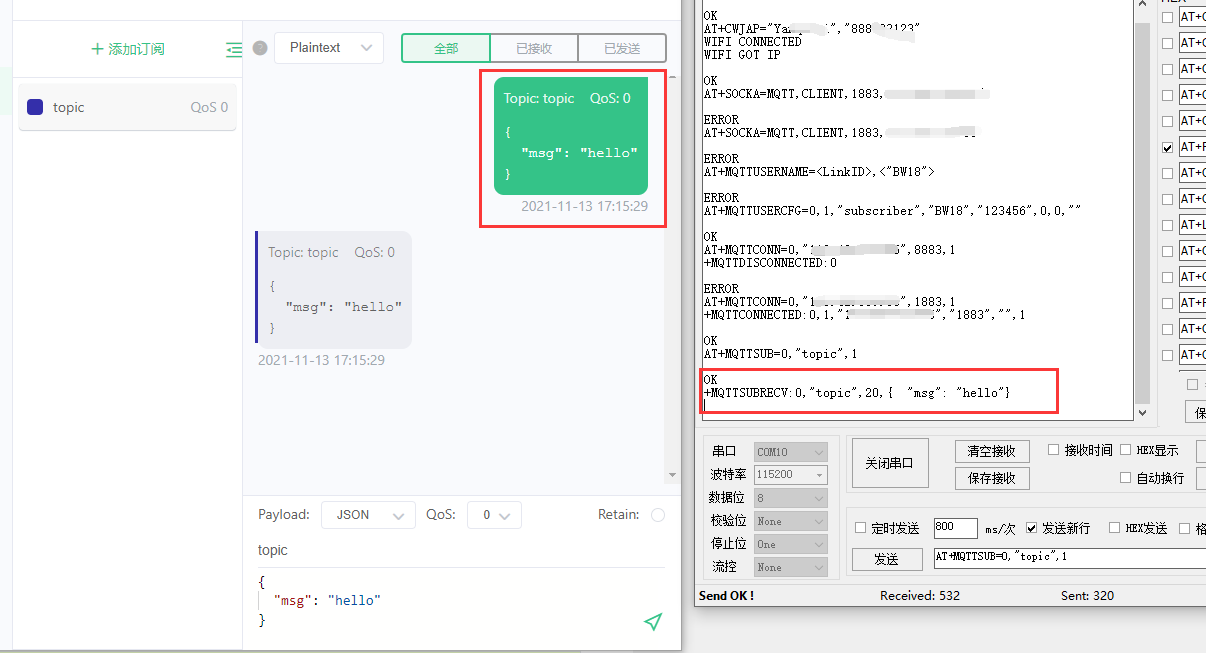Click the timestamp under the green sent bubble
Image resolution: width=1206 pixels, height=653 pixels.
[584, 206]
